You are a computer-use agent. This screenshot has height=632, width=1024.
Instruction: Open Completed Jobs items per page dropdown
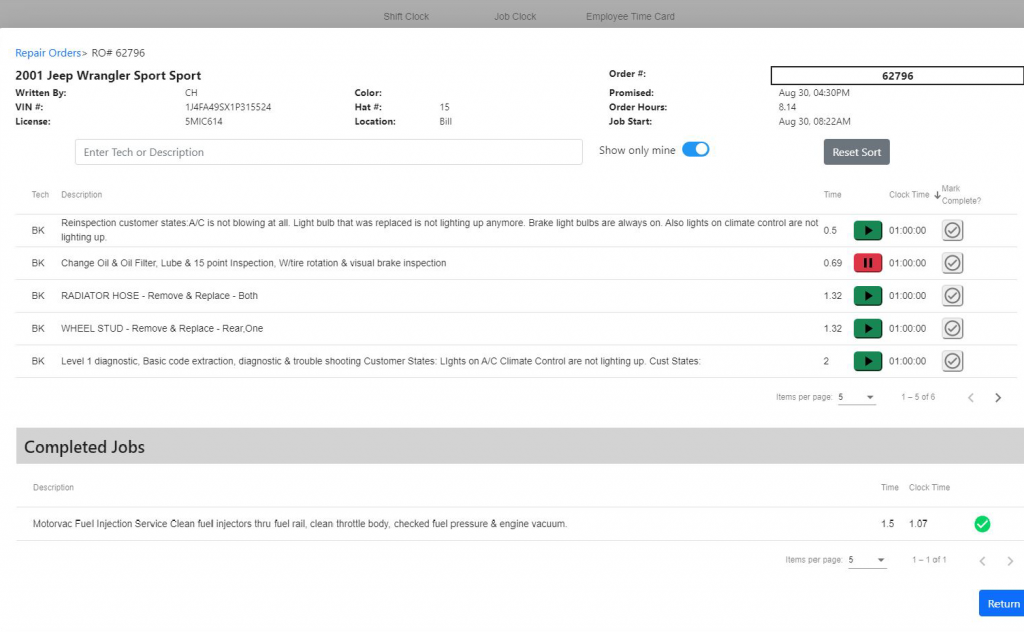(x=867, y=560)
